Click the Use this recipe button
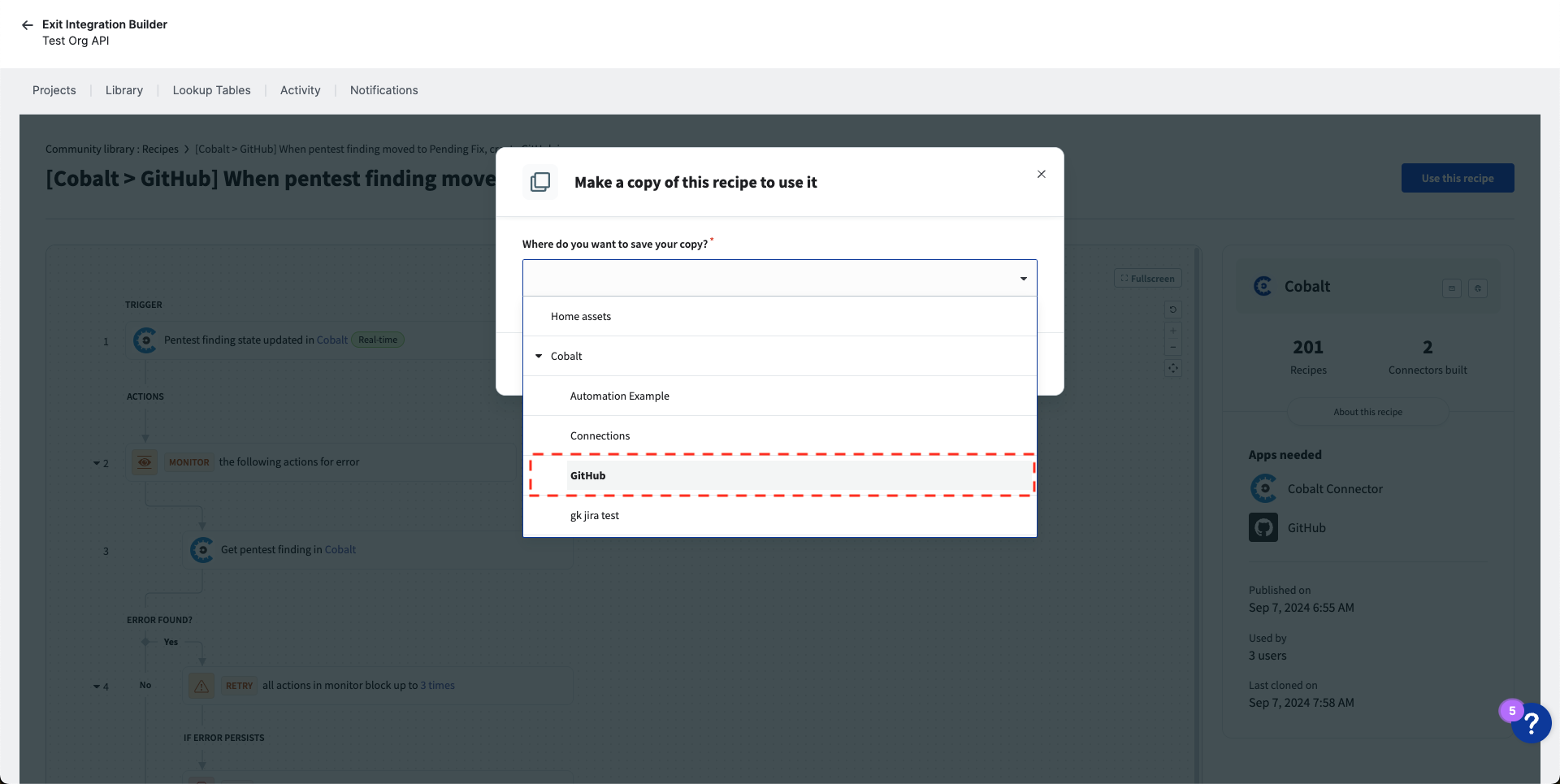Viewport: 1560px width, 784px height. point(1458,178)
